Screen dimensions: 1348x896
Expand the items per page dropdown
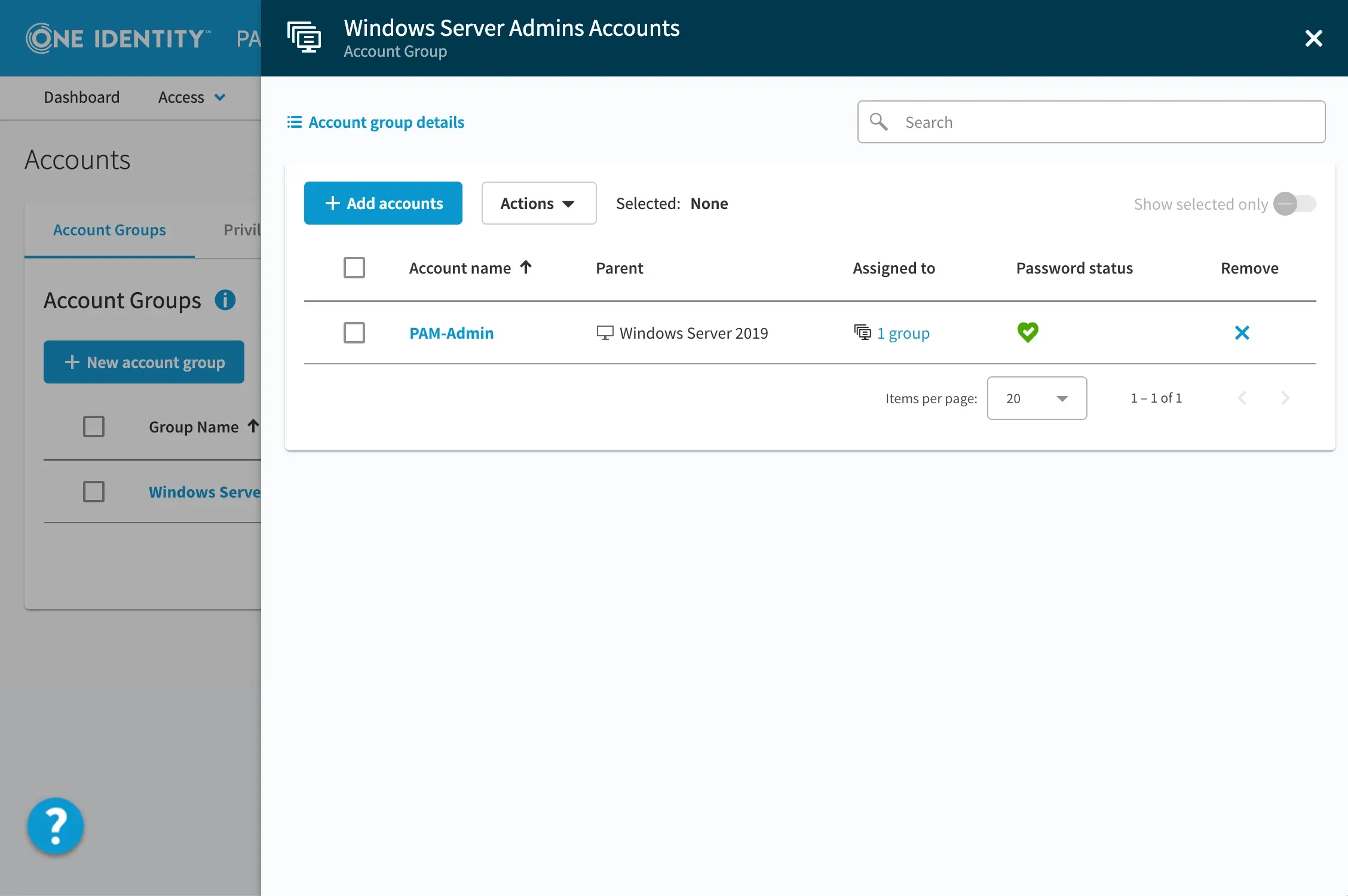click(x=1037, y=398)
